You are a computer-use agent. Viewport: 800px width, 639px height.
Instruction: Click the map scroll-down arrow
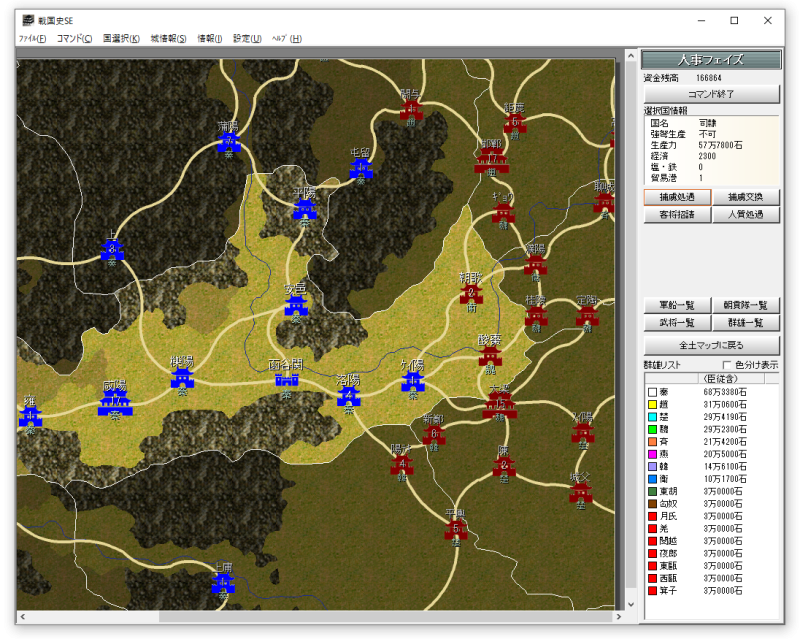point(631,604)
